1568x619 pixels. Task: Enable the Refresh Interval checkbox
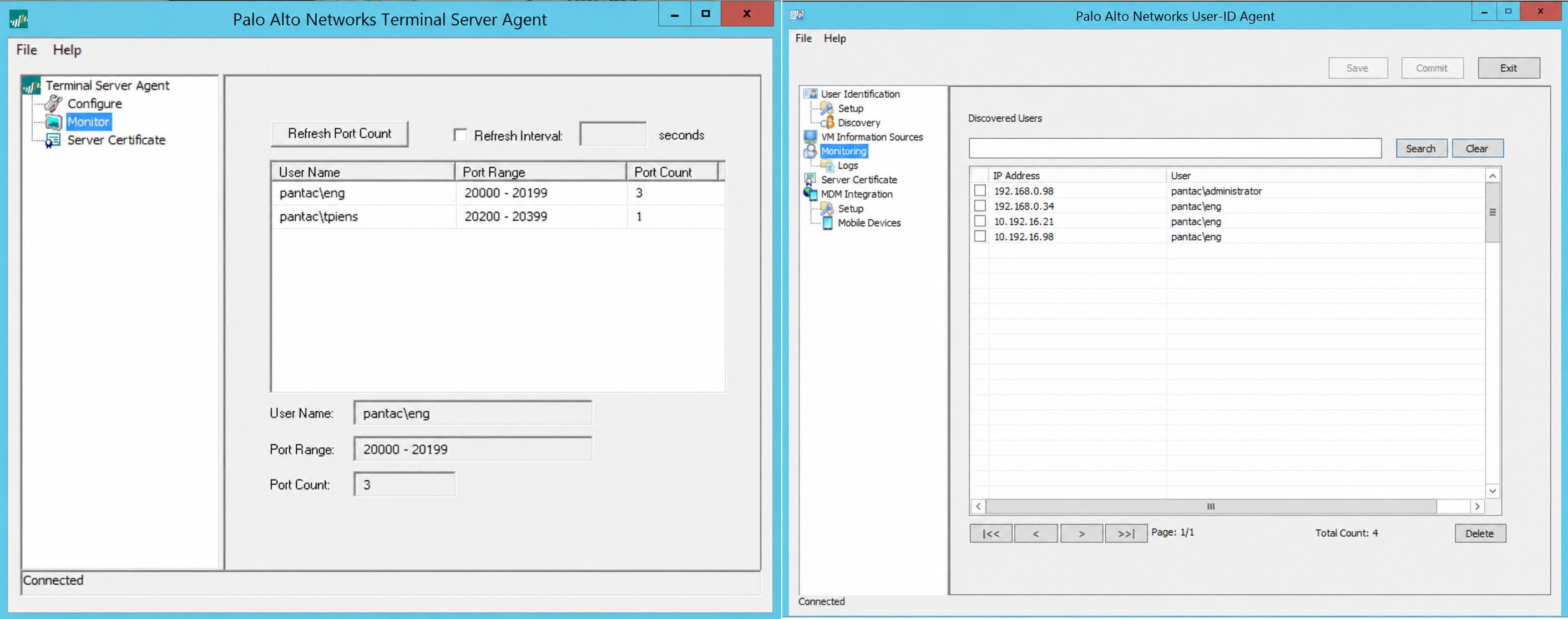click(x=461, y=135)
